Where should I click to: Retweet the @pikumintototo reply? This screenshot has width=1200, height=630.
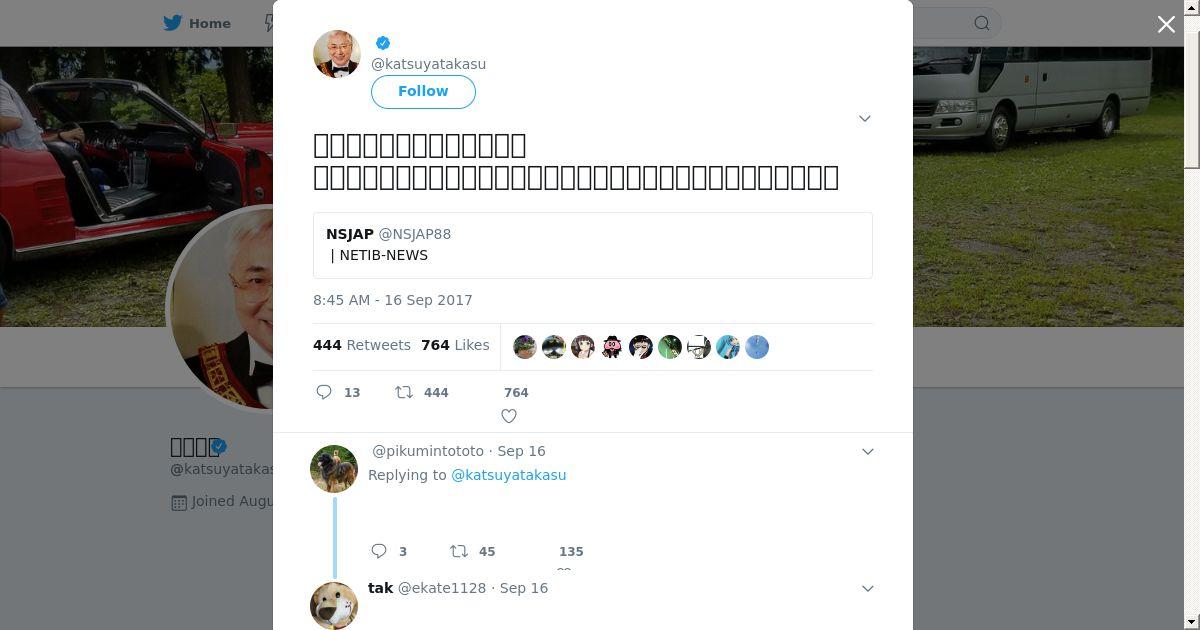(x=458, y=551)
